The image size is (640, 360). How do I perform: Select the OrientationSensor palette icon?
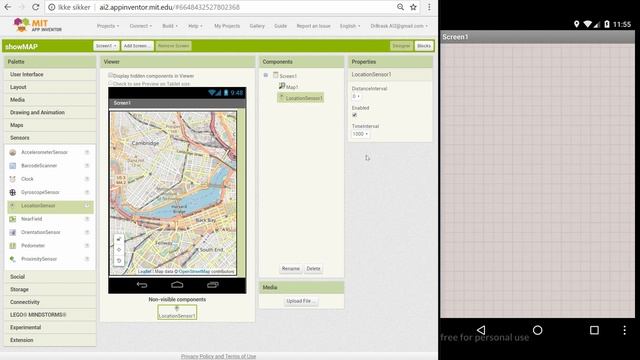point(13,232)
